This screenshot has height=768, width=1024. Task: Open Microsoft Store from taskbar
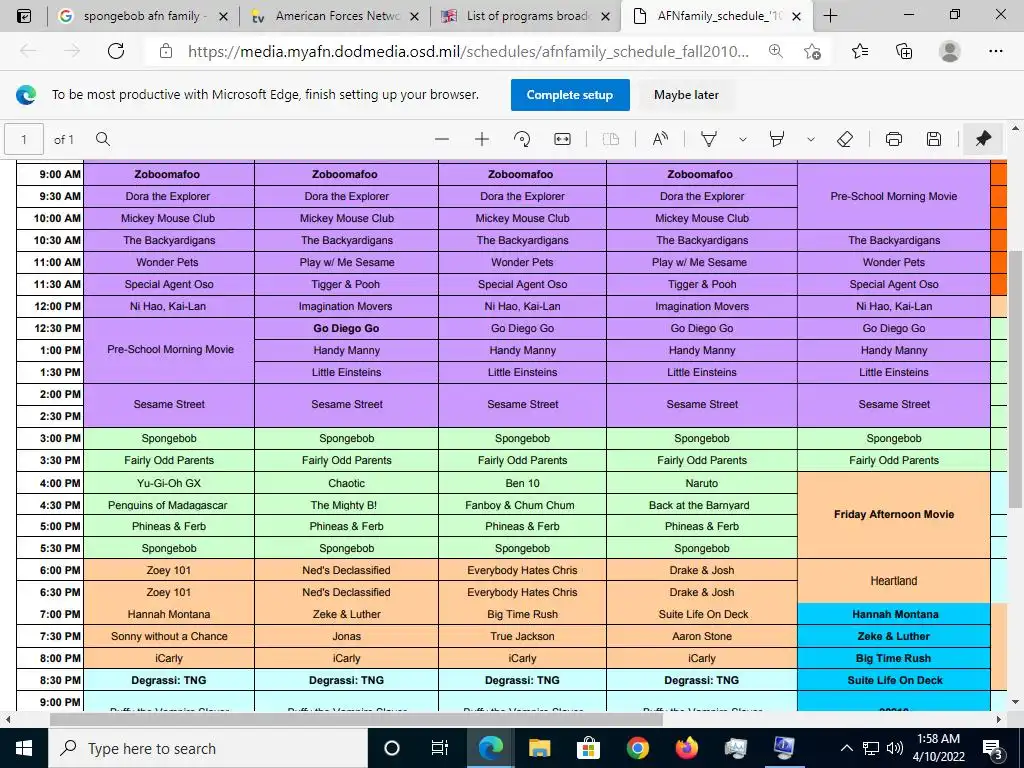tap(588, 748)
